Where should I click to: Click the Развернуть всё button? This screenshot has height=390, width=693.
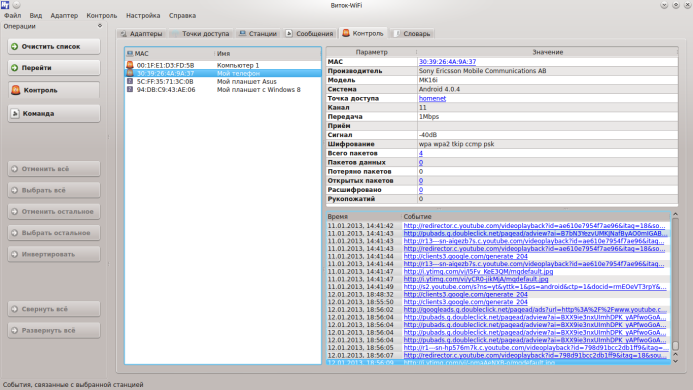tap(54, 330)
